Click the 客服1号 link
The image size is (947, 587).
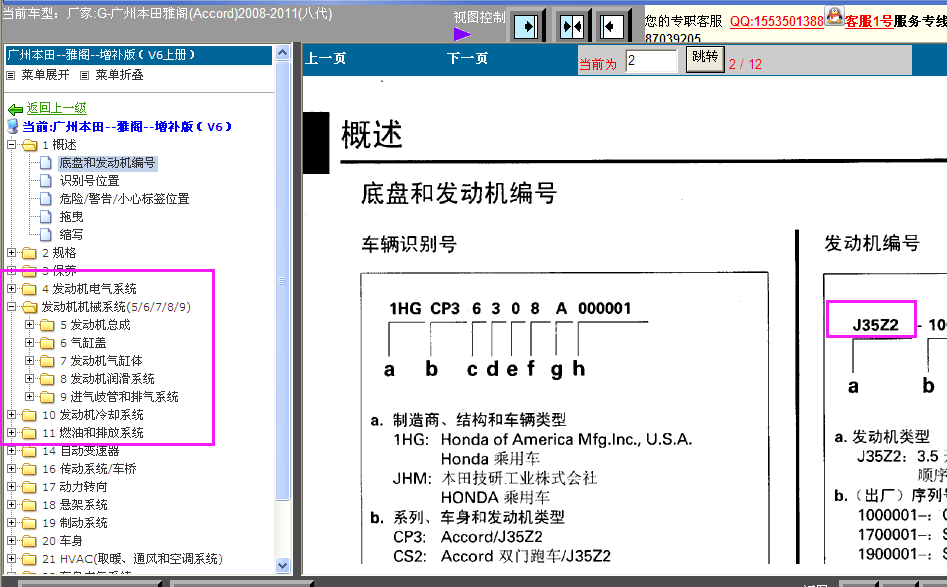(868, 22)
